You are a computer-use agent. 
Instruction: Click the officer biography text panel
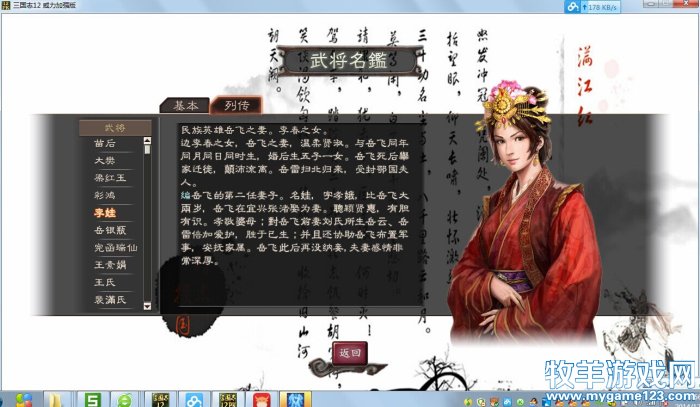tap(300, 214)
